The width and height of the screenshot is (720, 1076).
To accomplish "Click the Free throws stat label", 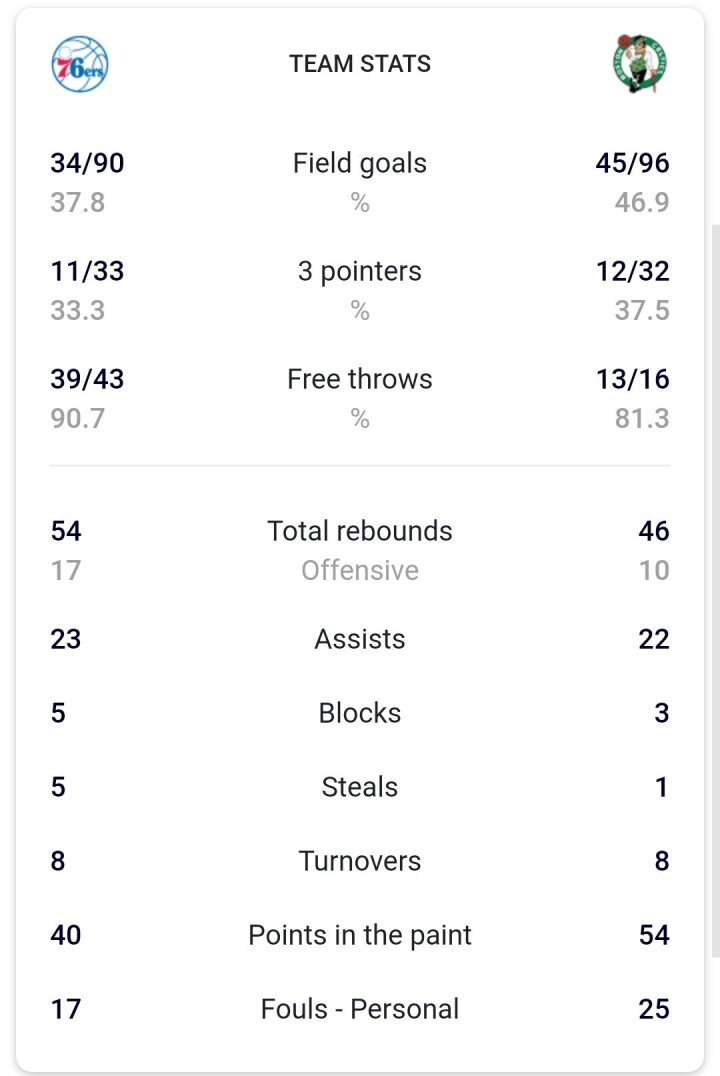I will 360,379.
